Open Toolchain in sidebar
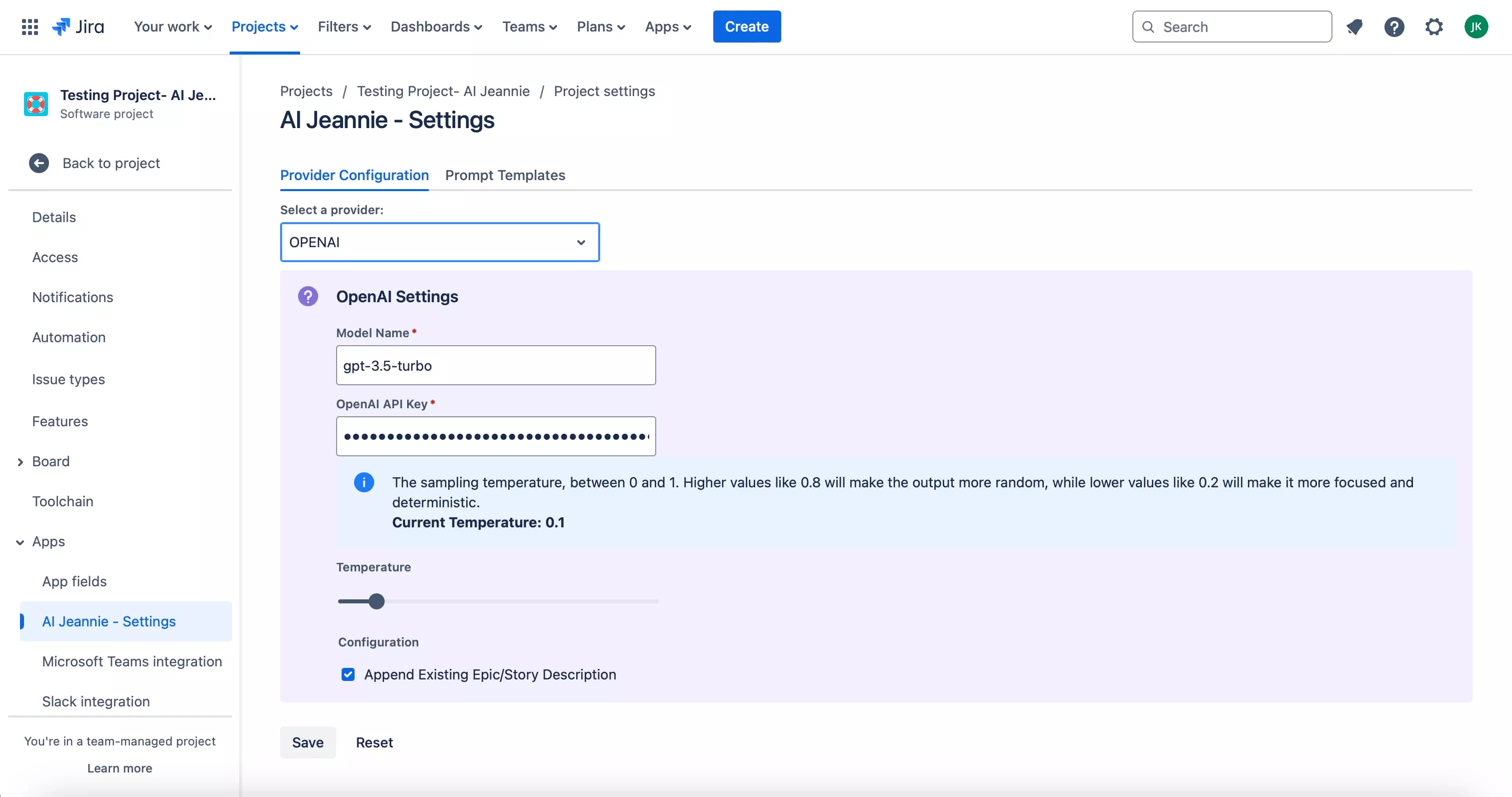This screenshot has height=797, width=1512. tap(62, 502)
